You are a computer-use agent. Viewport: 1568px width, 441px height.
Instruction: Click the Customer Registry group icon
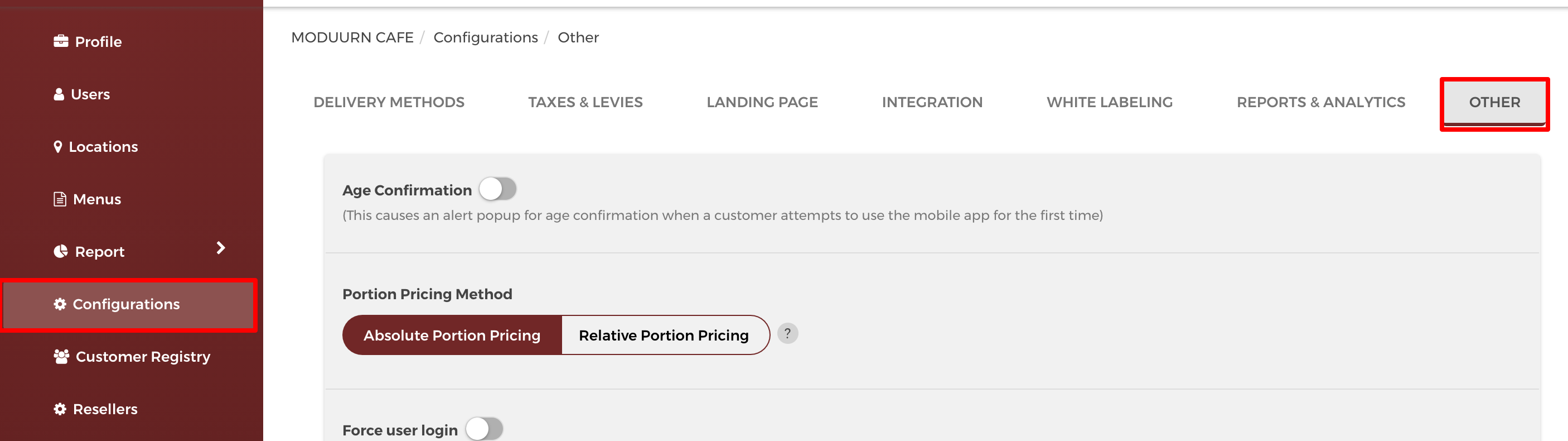point(61,356)
